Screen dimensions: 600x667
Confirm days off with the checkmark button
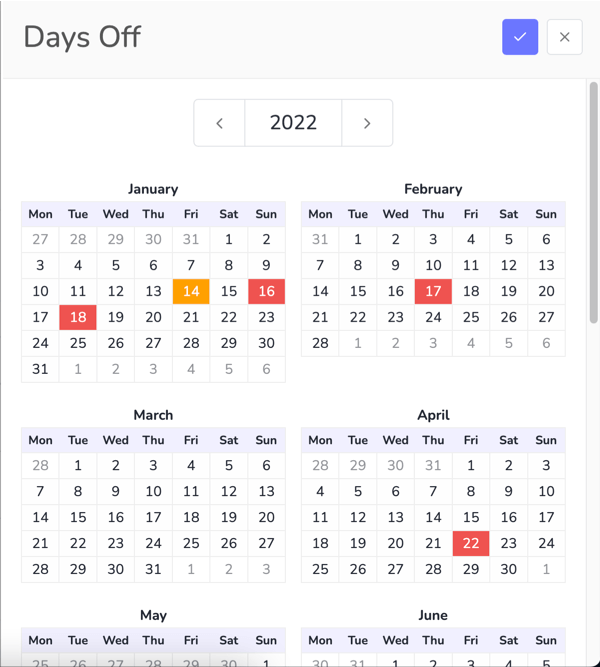coord(520,37)
